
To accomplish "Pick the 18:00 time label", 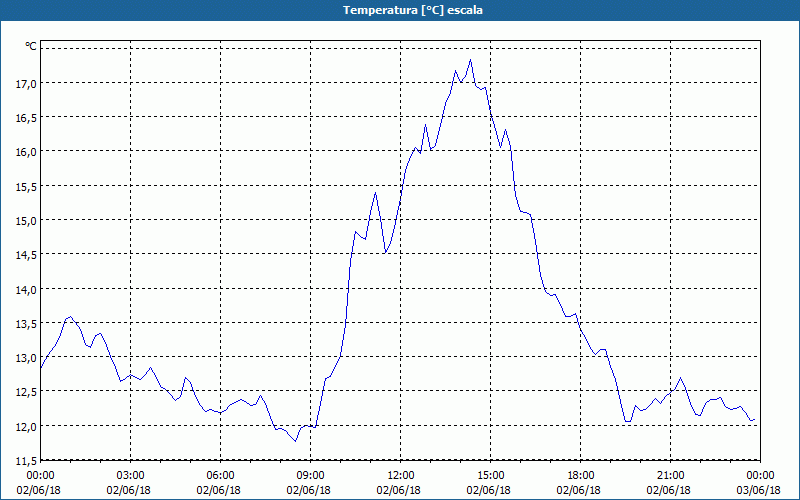I will pos(581,476).
